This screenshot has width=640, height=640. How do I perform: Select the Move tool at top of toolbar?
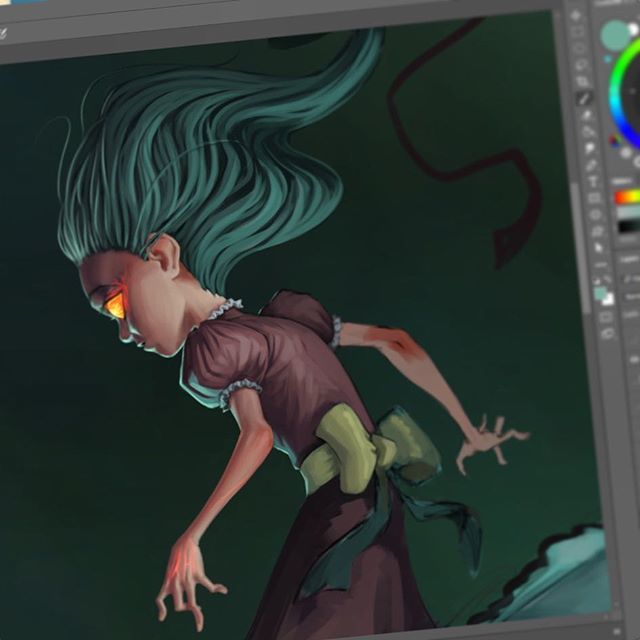click(x=575, y=16)
